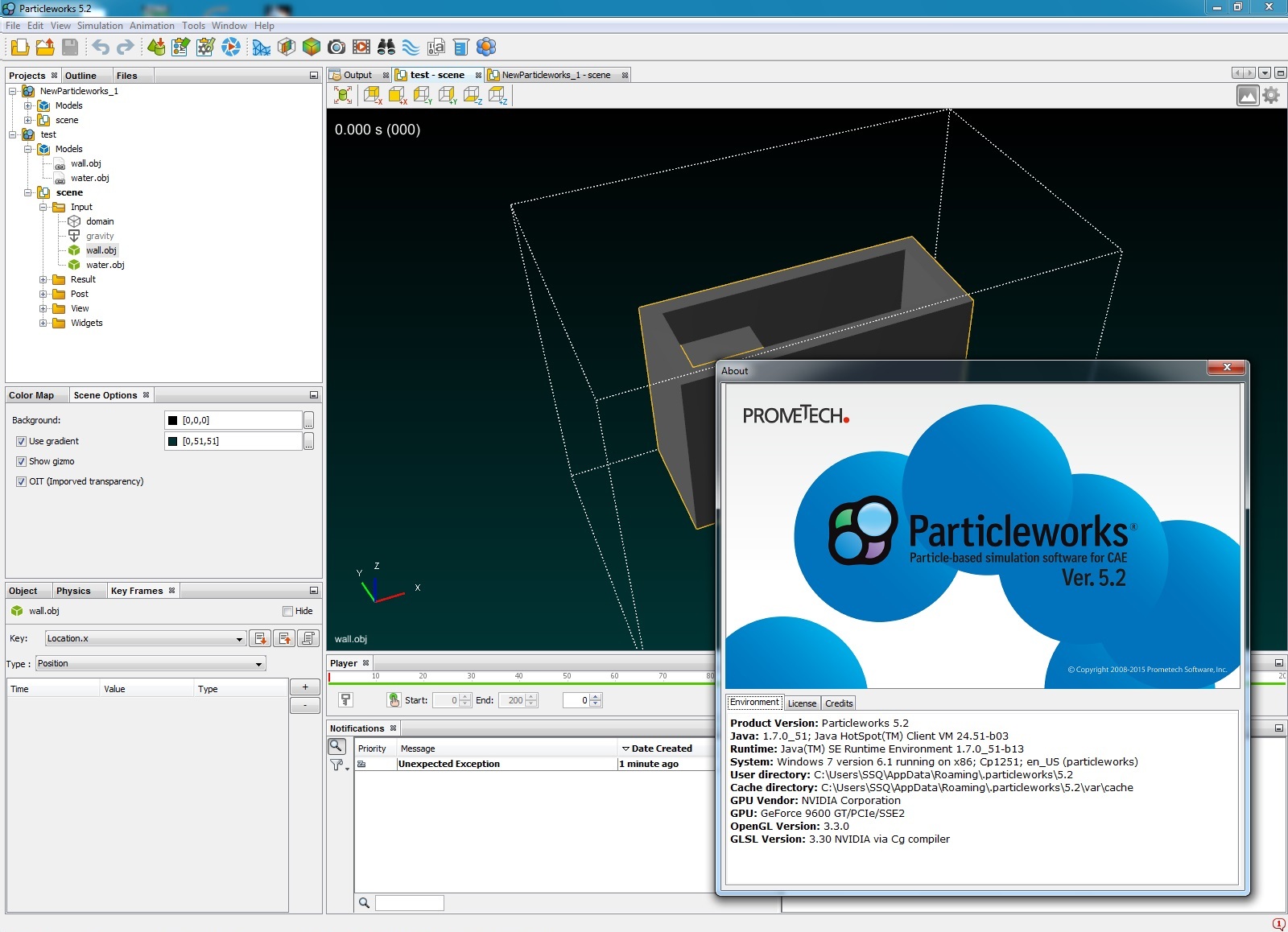Set view to -Z with cube icon
Screen dimensions: 1288x932
[473, 95]
